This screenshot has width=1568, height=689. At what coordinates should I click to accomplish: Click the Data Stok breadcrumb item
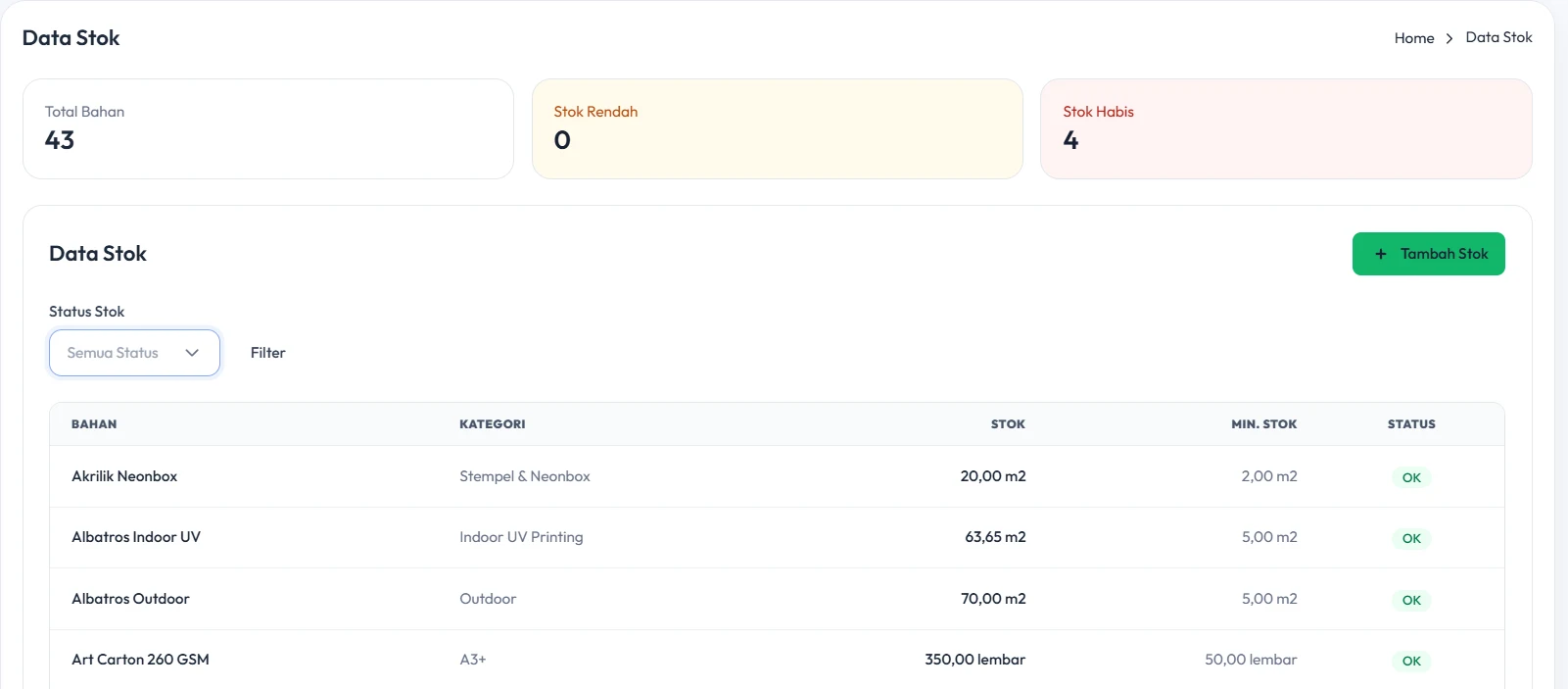1498,37
